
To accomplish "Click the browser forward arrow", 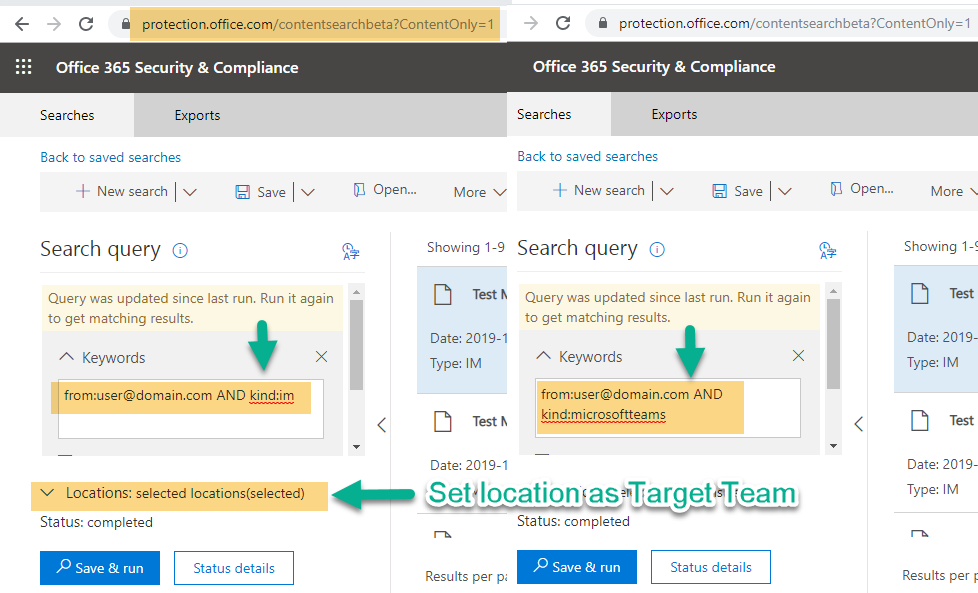I will point(53,24).
